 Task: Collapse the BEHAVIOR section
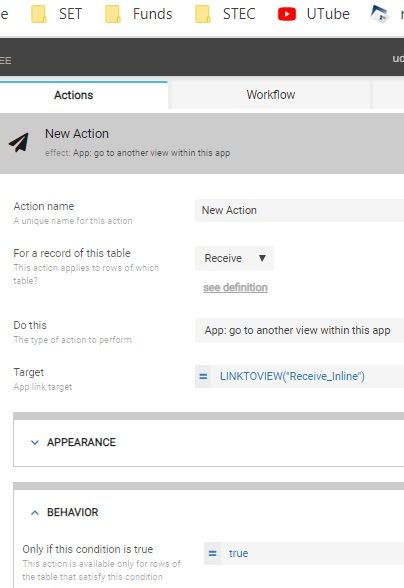coord(35,513)
